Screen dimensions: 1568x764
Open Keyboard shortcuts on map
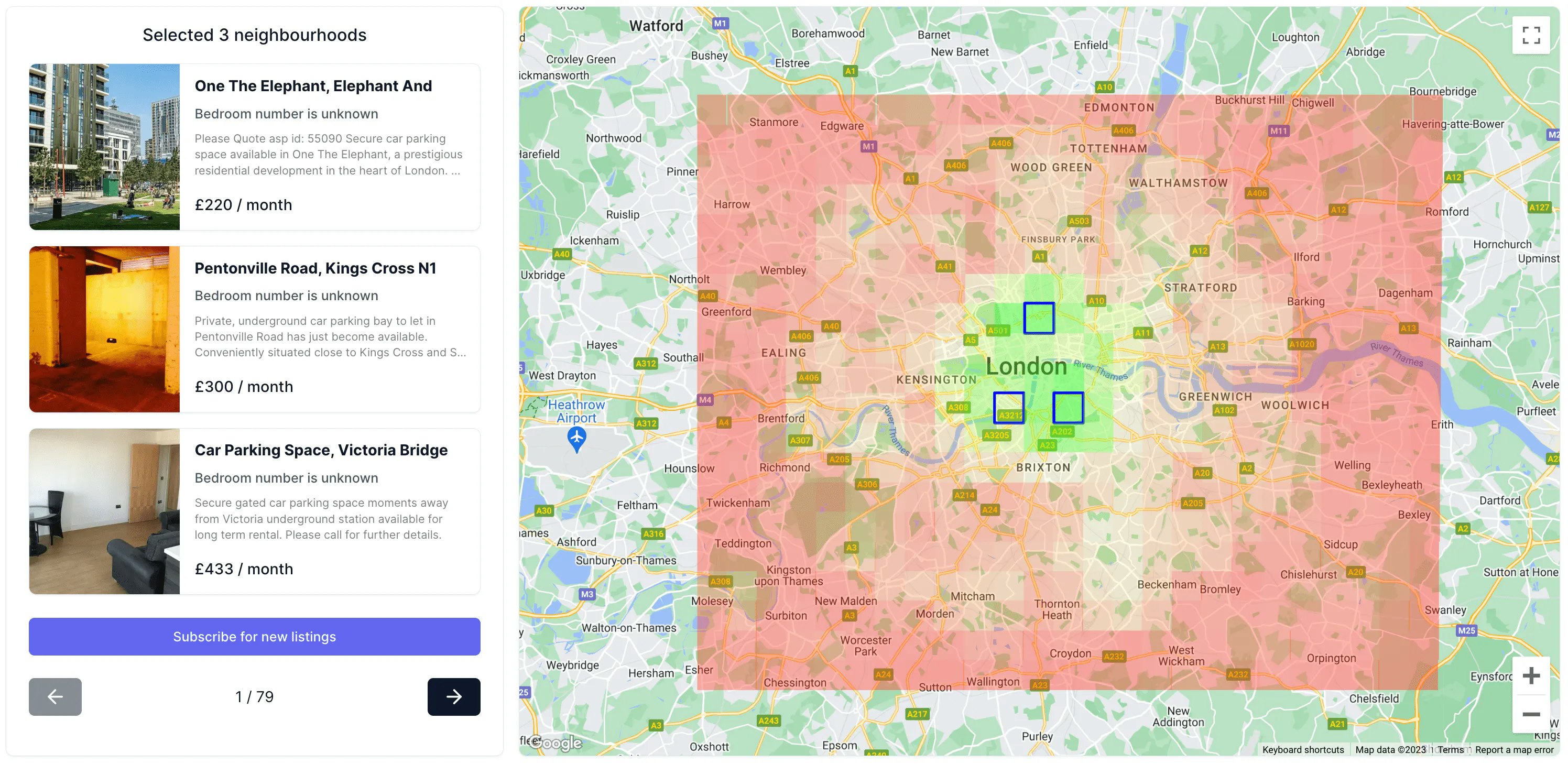tap(1303, 749)
